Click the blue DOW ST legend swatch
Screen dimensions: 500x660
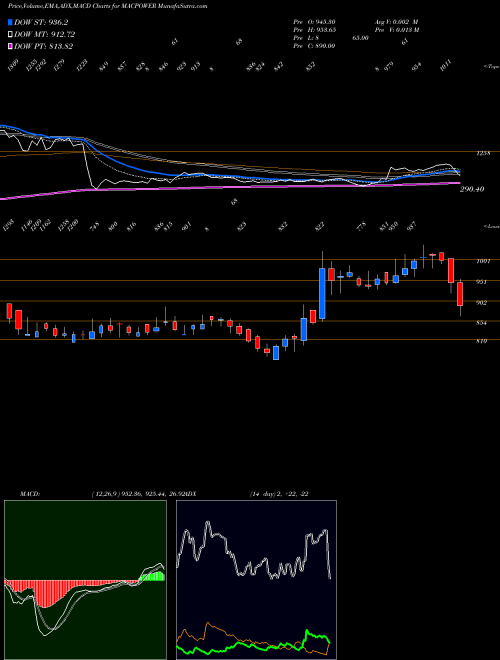[x=10, y=23]
